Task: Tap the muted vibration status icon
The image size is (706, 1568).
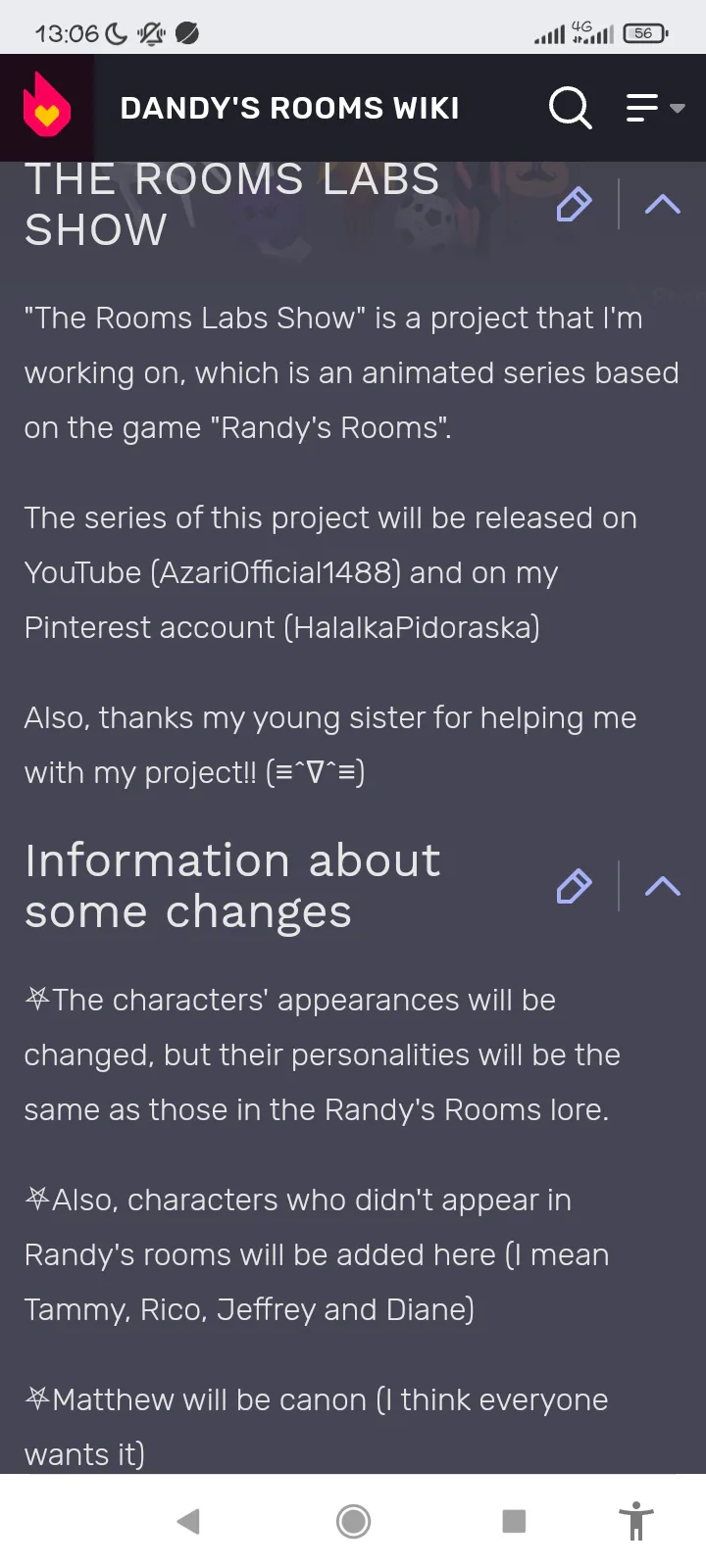Action: [x=151, y=33]
